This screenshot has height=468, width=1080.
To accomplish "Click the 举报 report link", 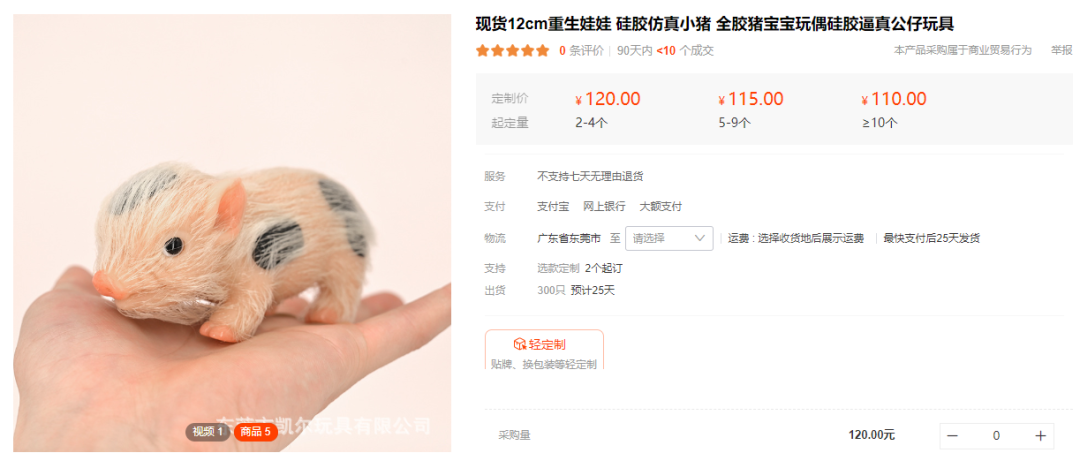I will pyautogui.click(x=1061, y=50).
